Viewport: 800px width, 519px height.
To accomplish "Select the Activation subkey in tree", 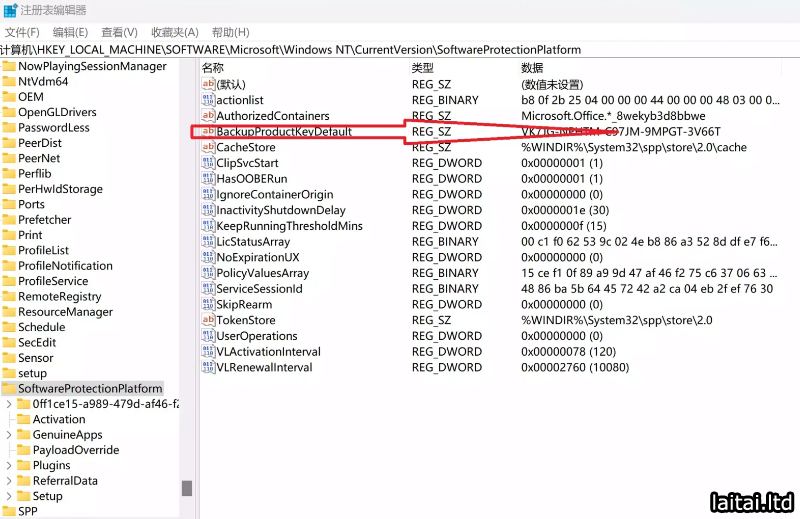I will tap(59, 419).
